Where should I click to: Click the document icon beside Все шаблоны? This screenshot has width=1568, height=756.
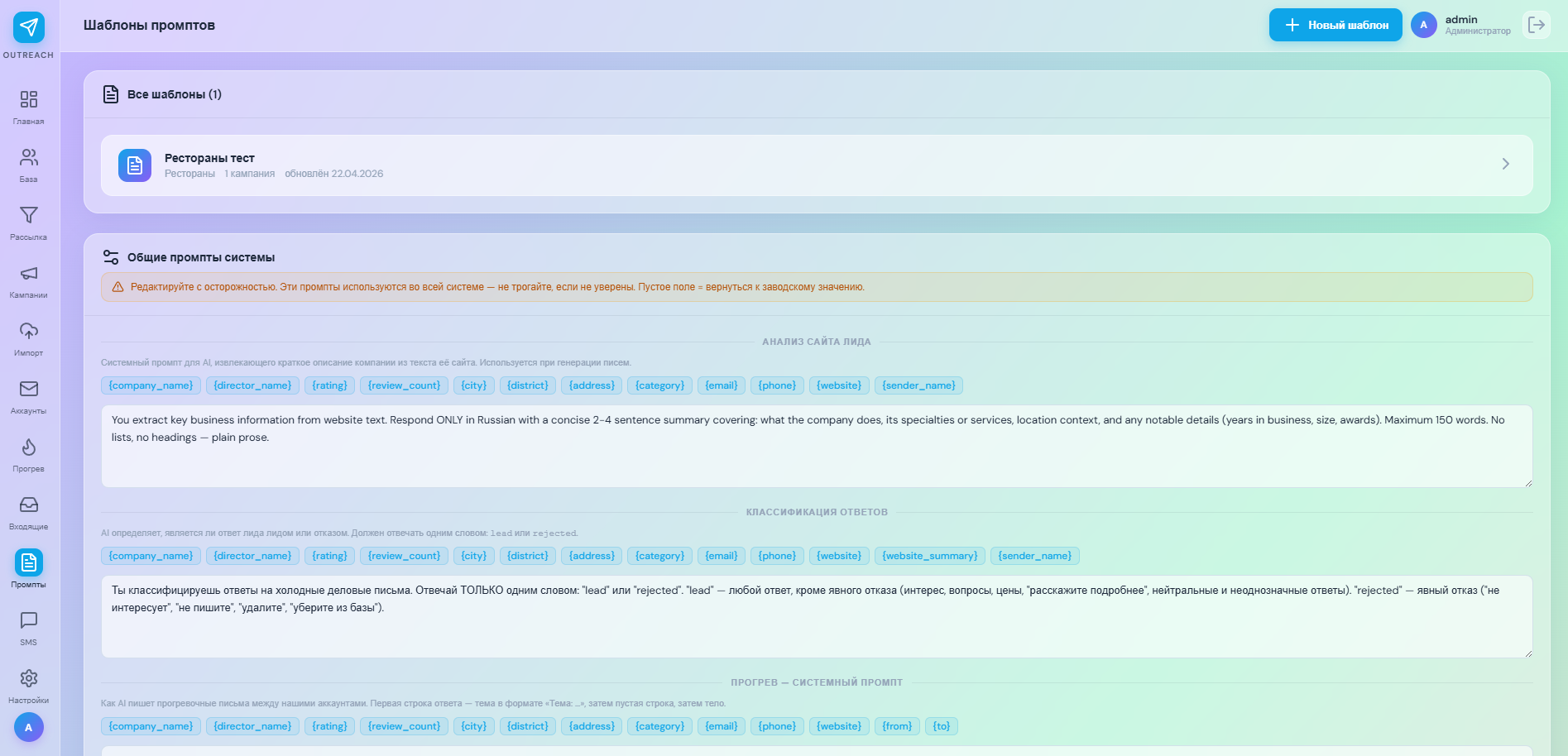click(111, 94)
